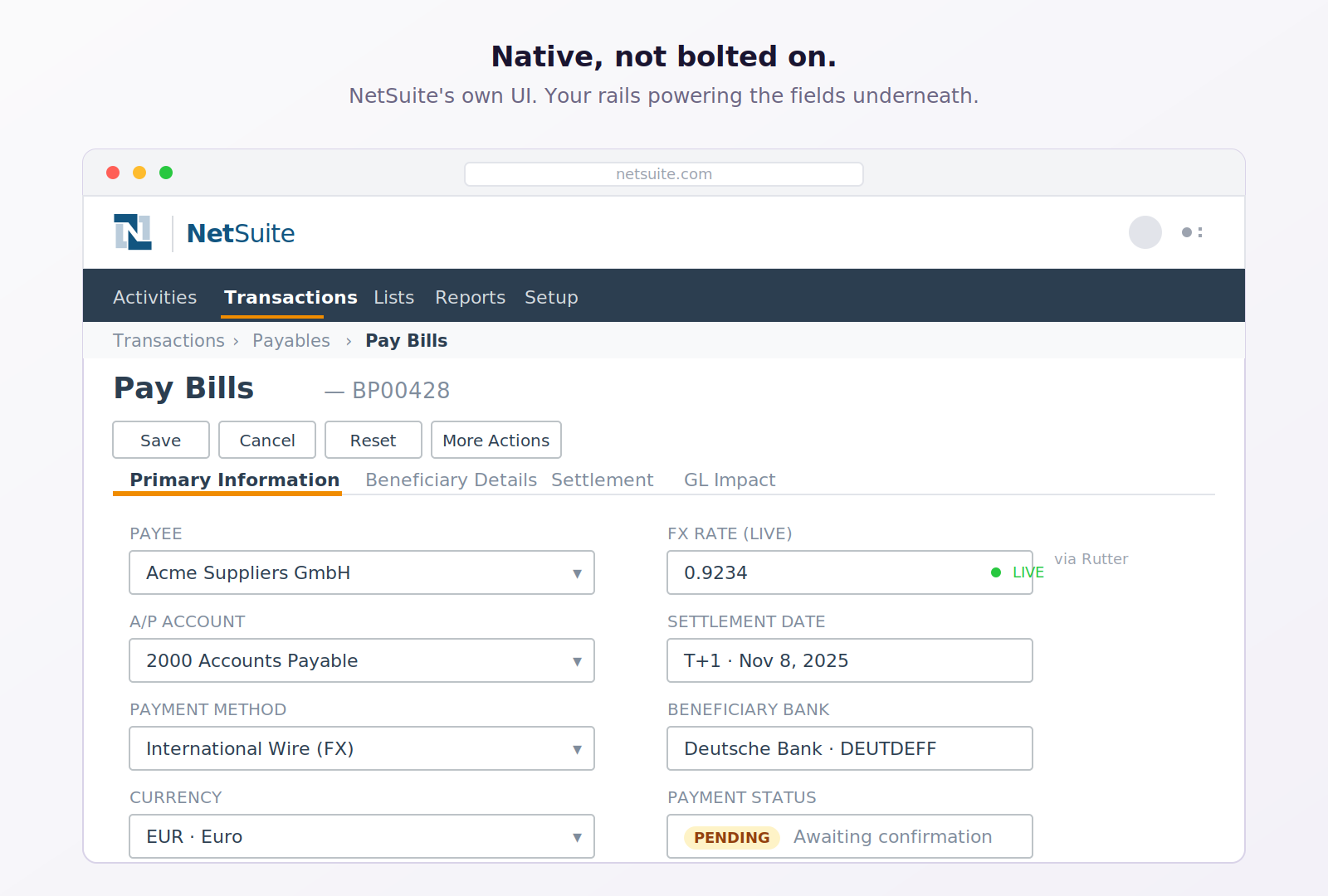Screen dimensions: 1328x896
Task: Switch to the Beneficiary Details tab
Action: 451,480
